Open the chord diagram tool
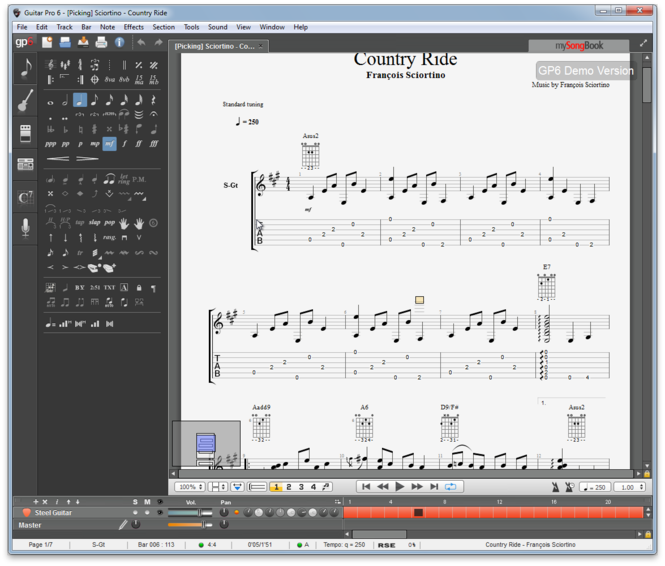 50,287
